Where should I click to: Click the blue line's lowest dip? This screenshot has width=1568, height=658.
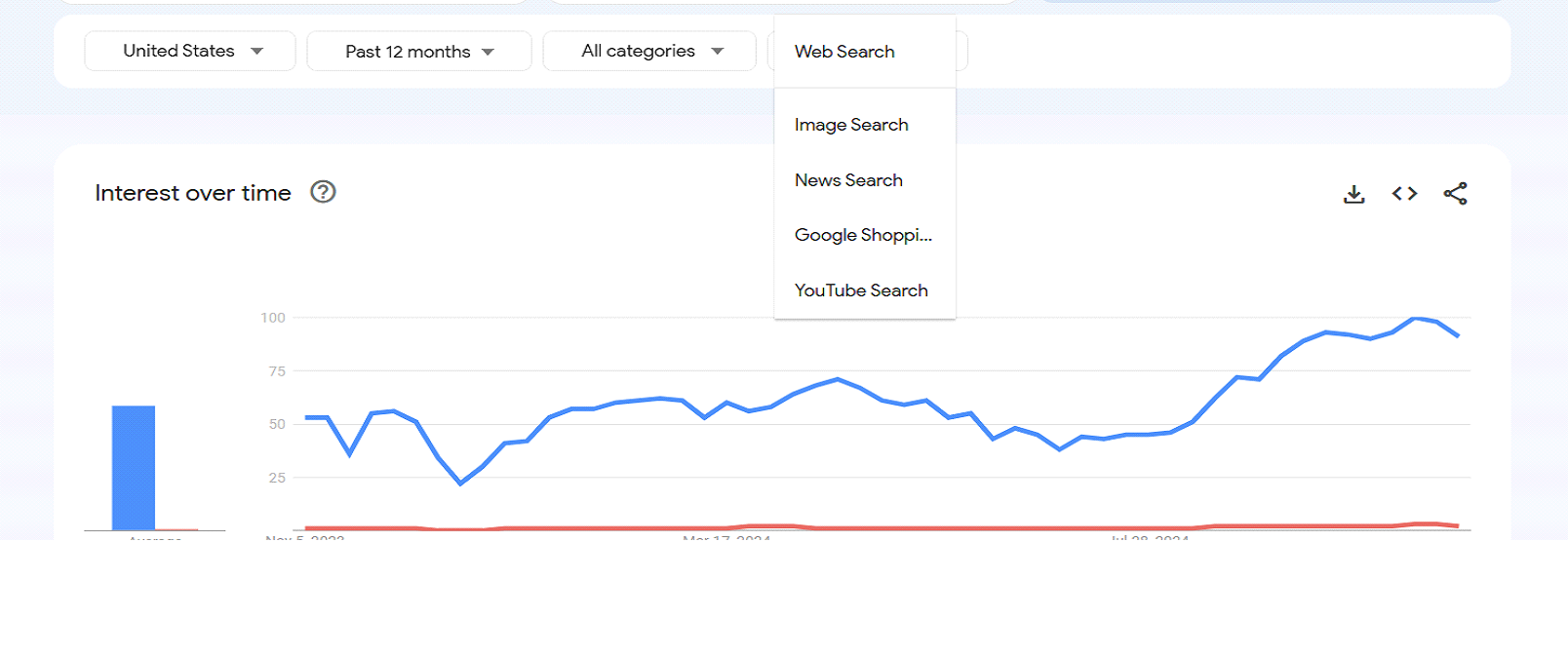tap(460, 483)
